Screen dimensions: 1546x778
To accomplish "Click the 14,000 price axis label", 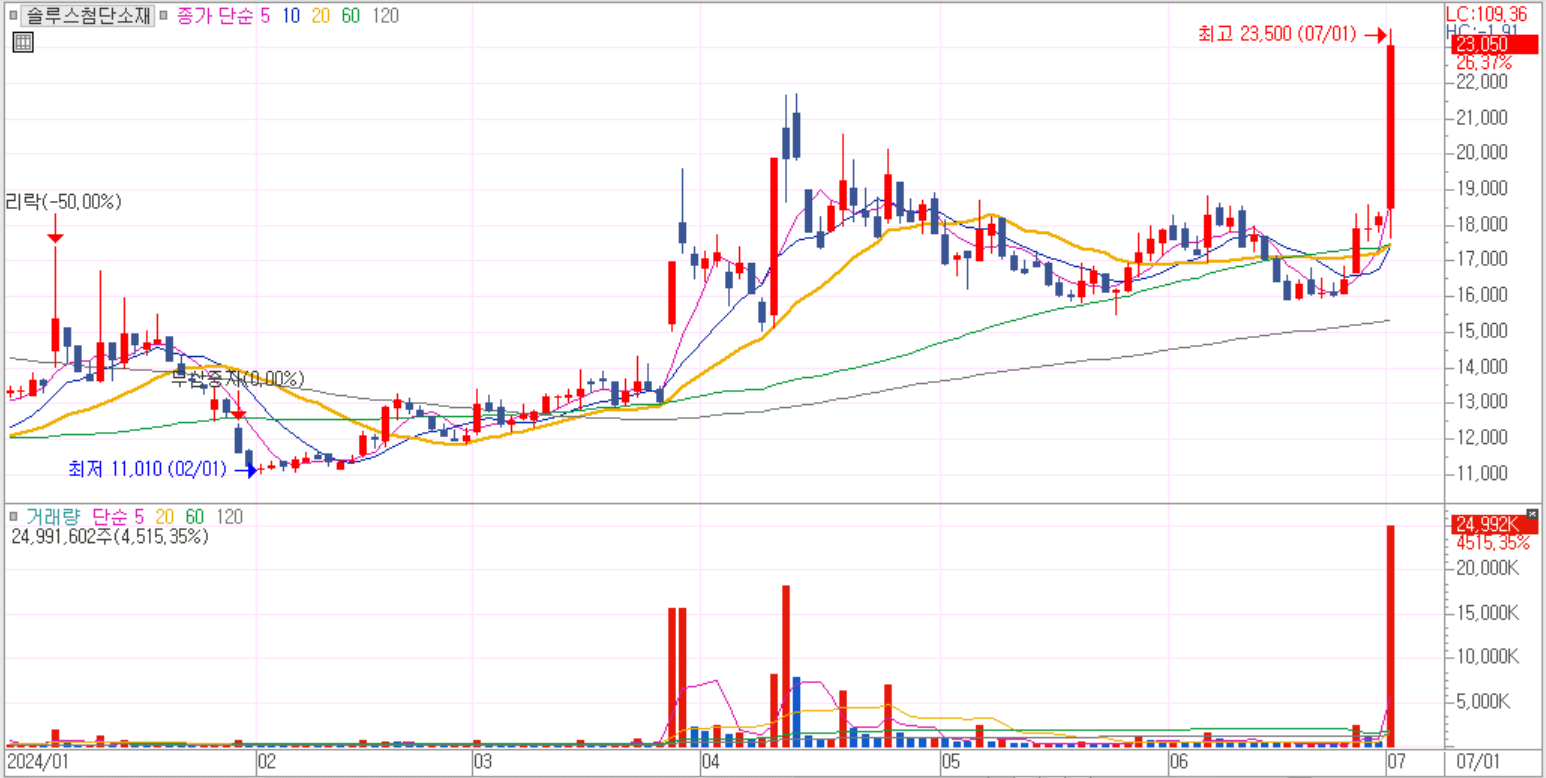I will point(1483,367).
